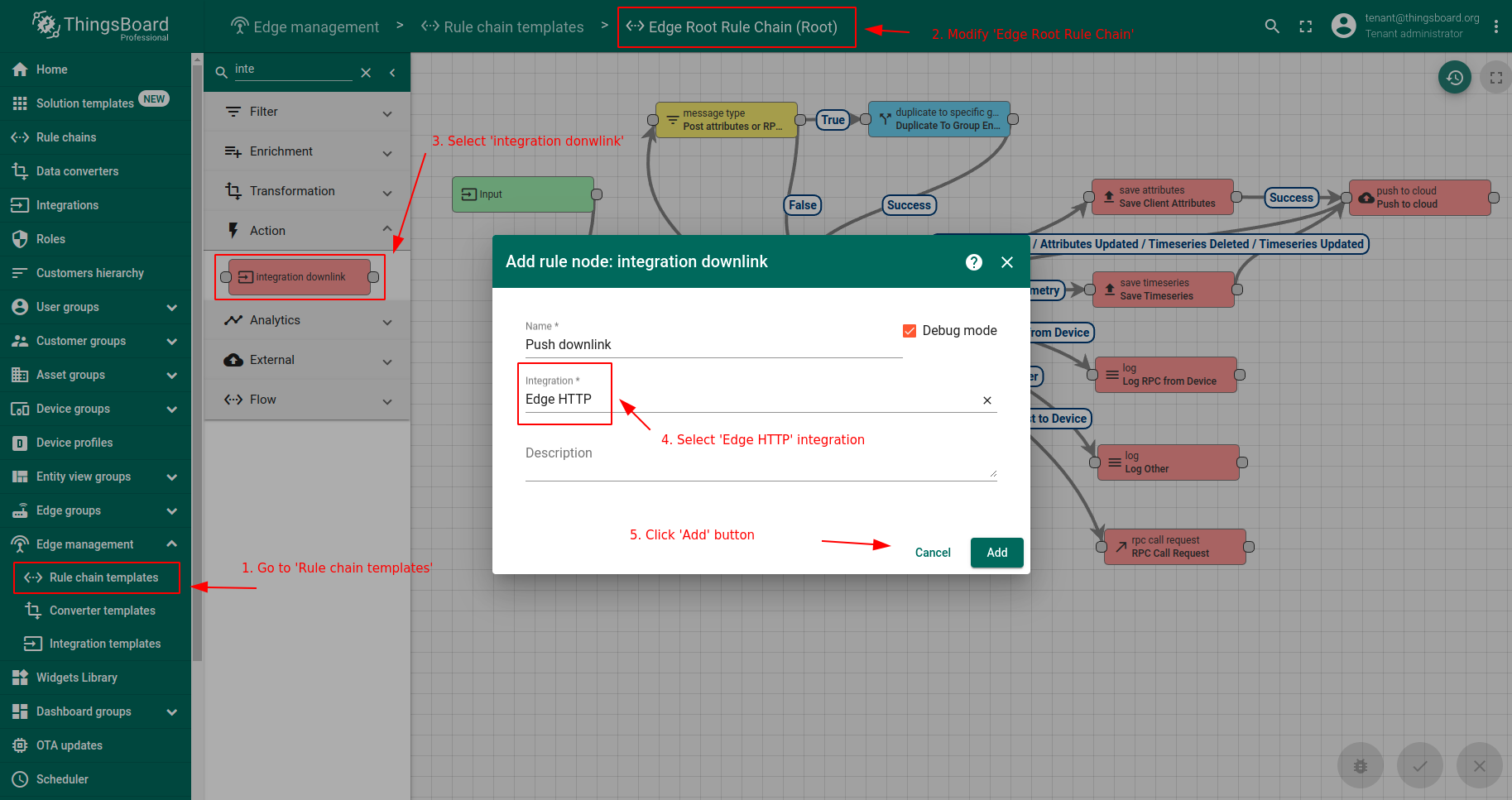This screenshot has width=1512, height=800.
Task: Expand the Enrichment node category
Action: [307, 151]
